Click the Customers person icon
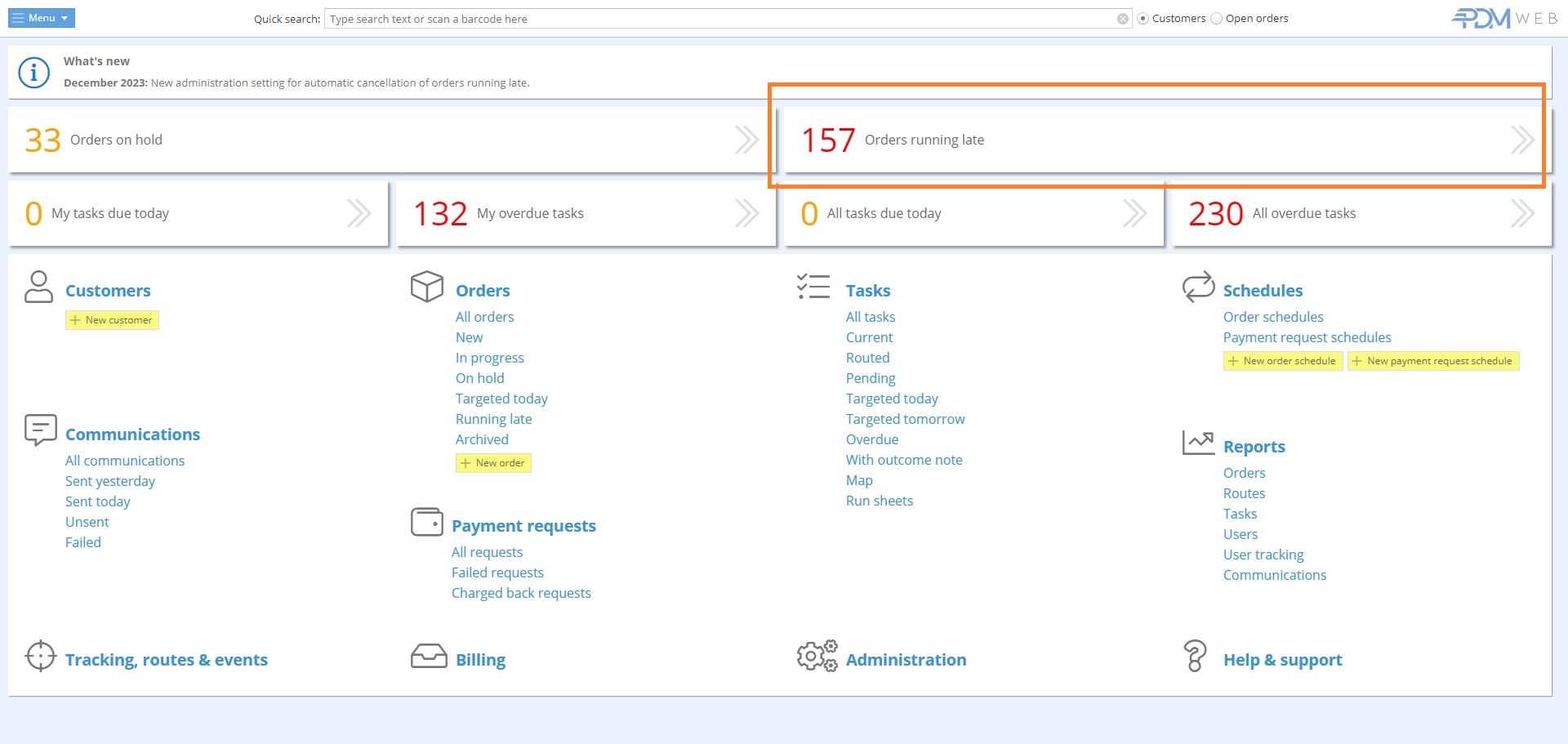The width and height of the screenshot is (1568, 744). pyautogui.click(x=38, y=287)
